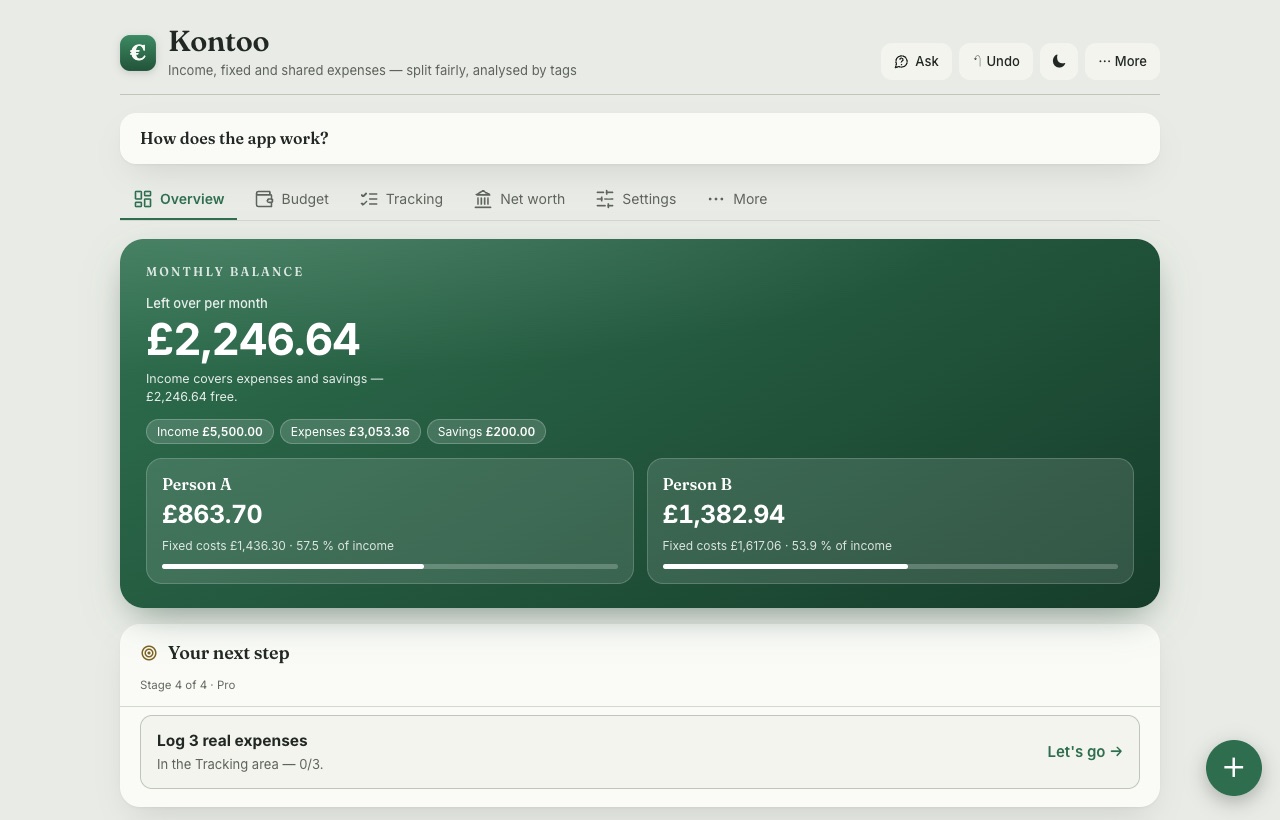
Task: Open the Person B balance card
Action: (890, 521)
